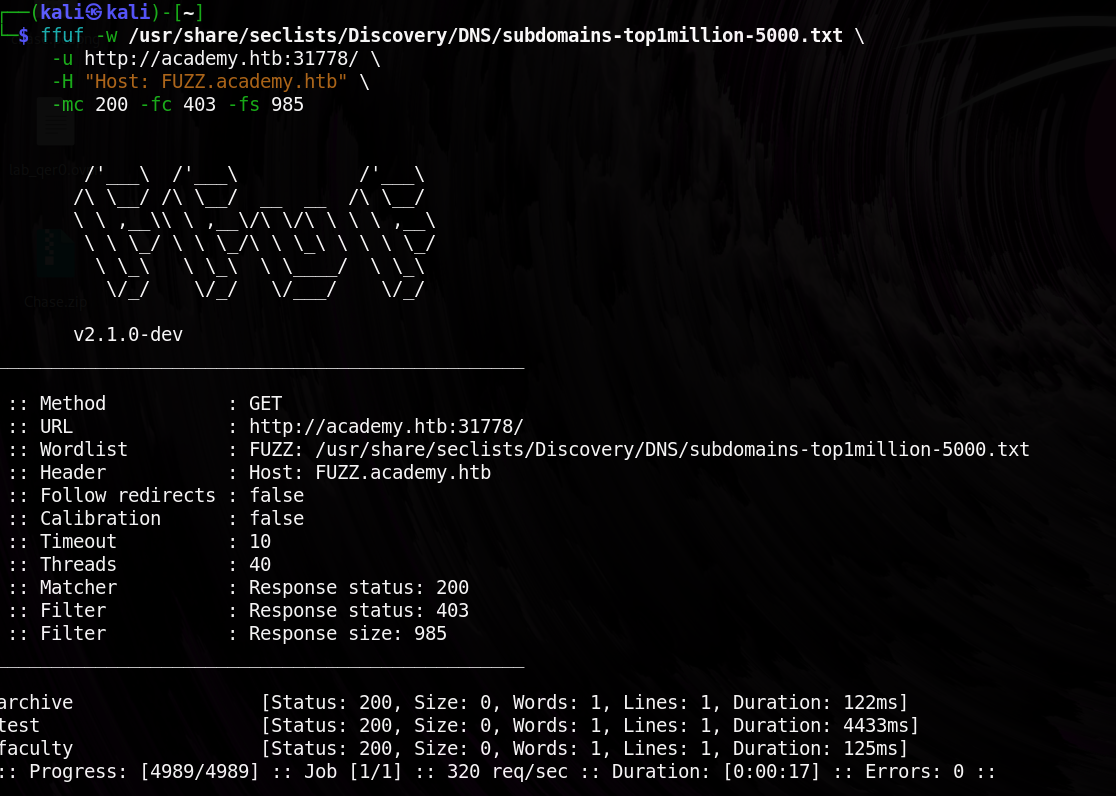Click the Threads value 40
This screenshot has width=1116, height=796.
[x=260, y=564]
